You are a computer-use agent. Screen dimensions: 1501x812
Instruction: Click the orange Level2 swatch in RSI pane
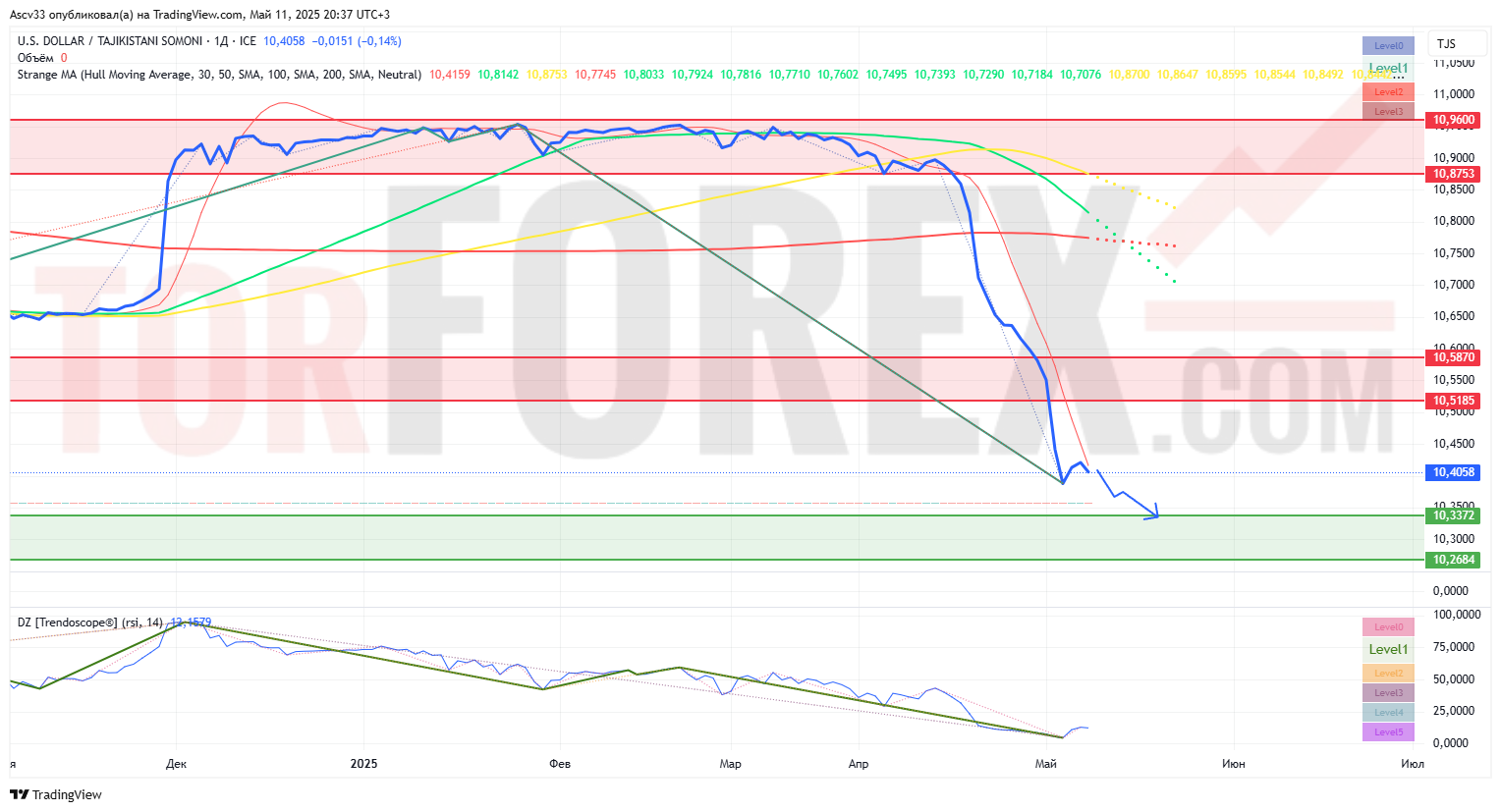point(1387,674)
